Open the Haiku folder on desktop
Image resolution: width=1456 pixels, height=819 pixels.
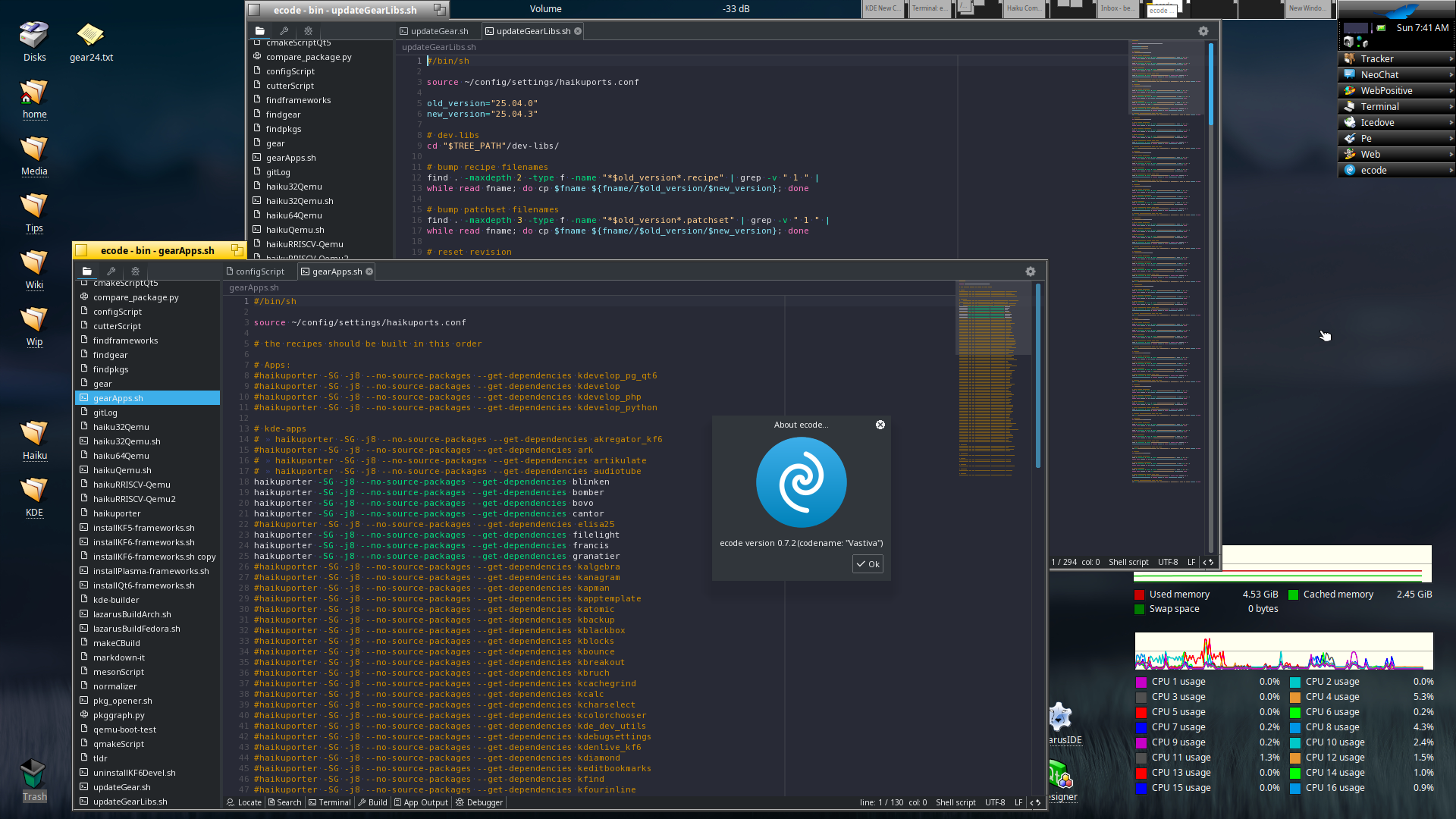click(x=34, y=440)
